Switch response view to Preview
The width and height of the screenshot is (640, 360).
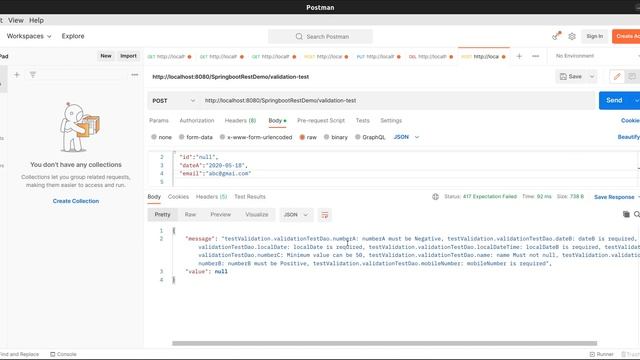(x=220, y=215)
